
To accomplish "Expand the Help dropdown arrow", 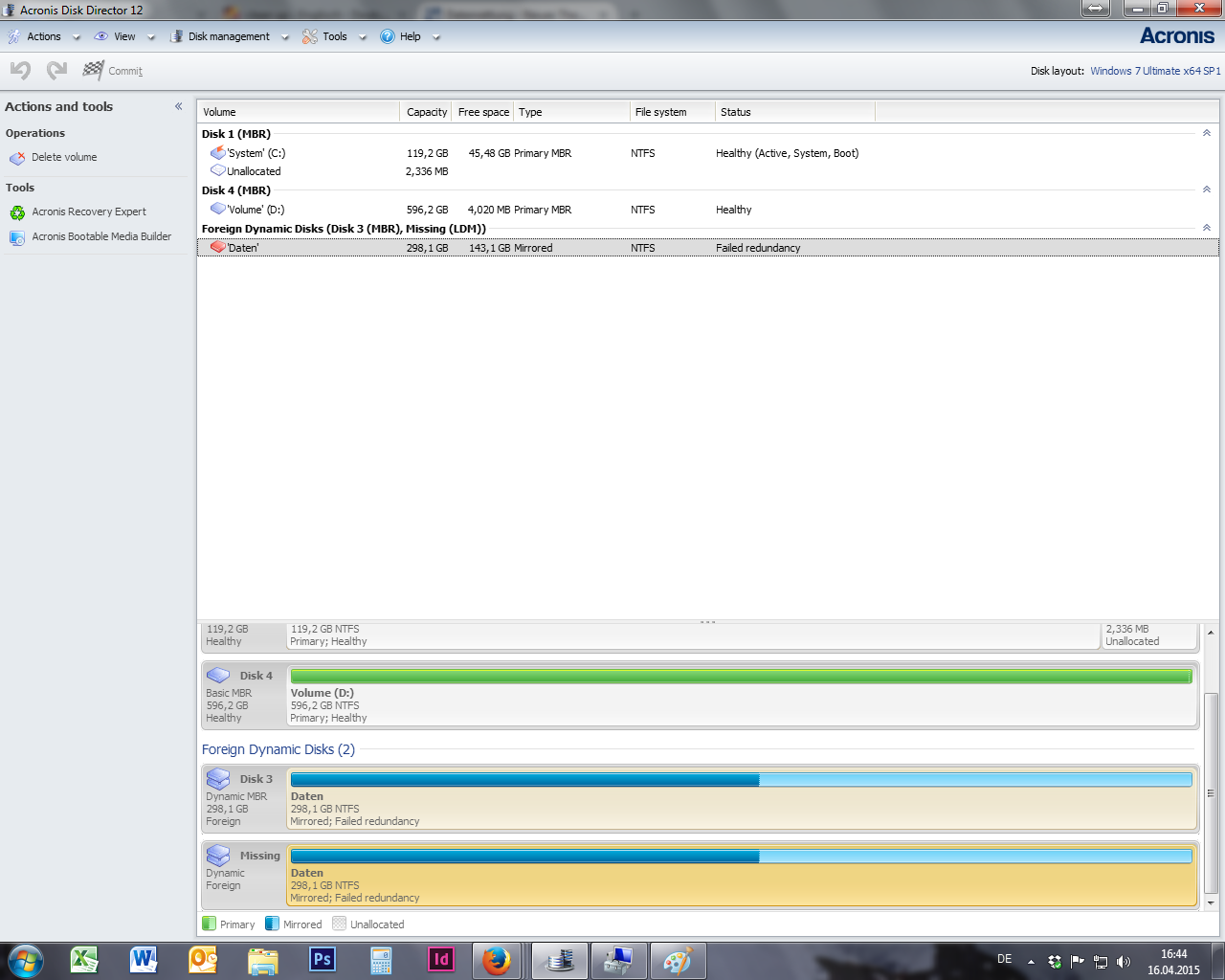I will point(436,37).
